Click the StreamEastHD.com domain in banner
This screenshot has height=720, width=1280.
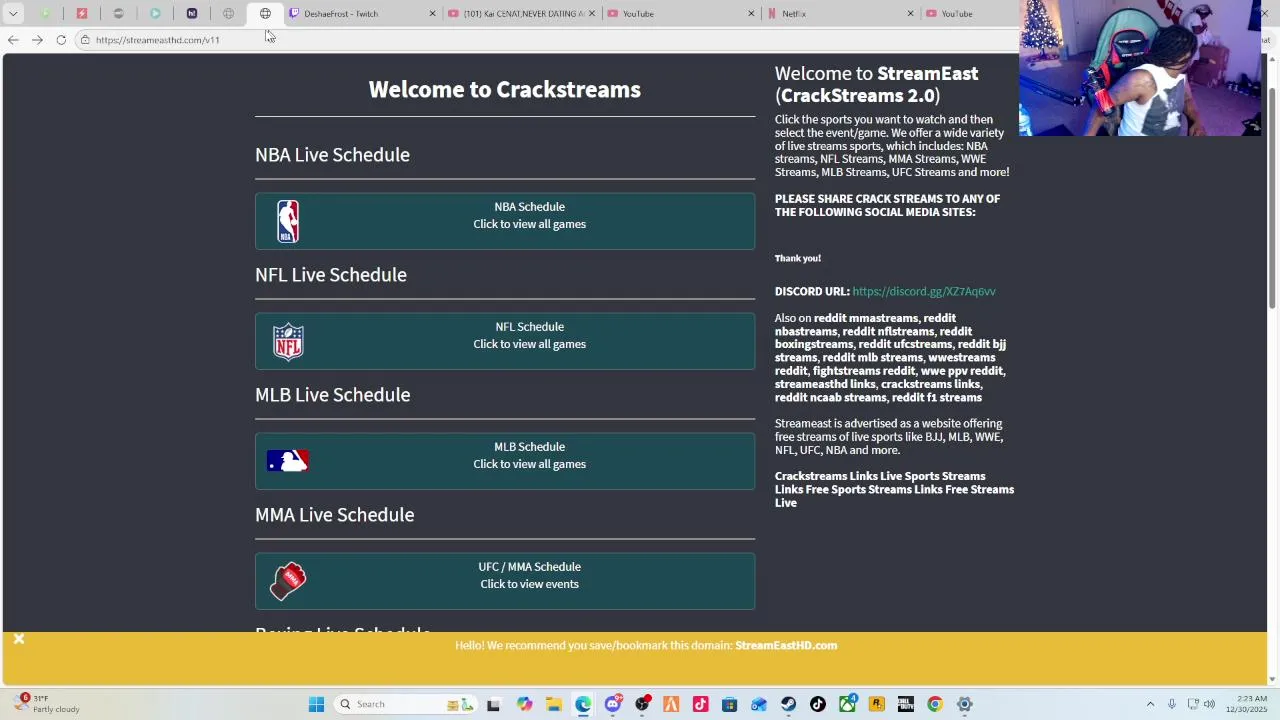tap(786, 645)
